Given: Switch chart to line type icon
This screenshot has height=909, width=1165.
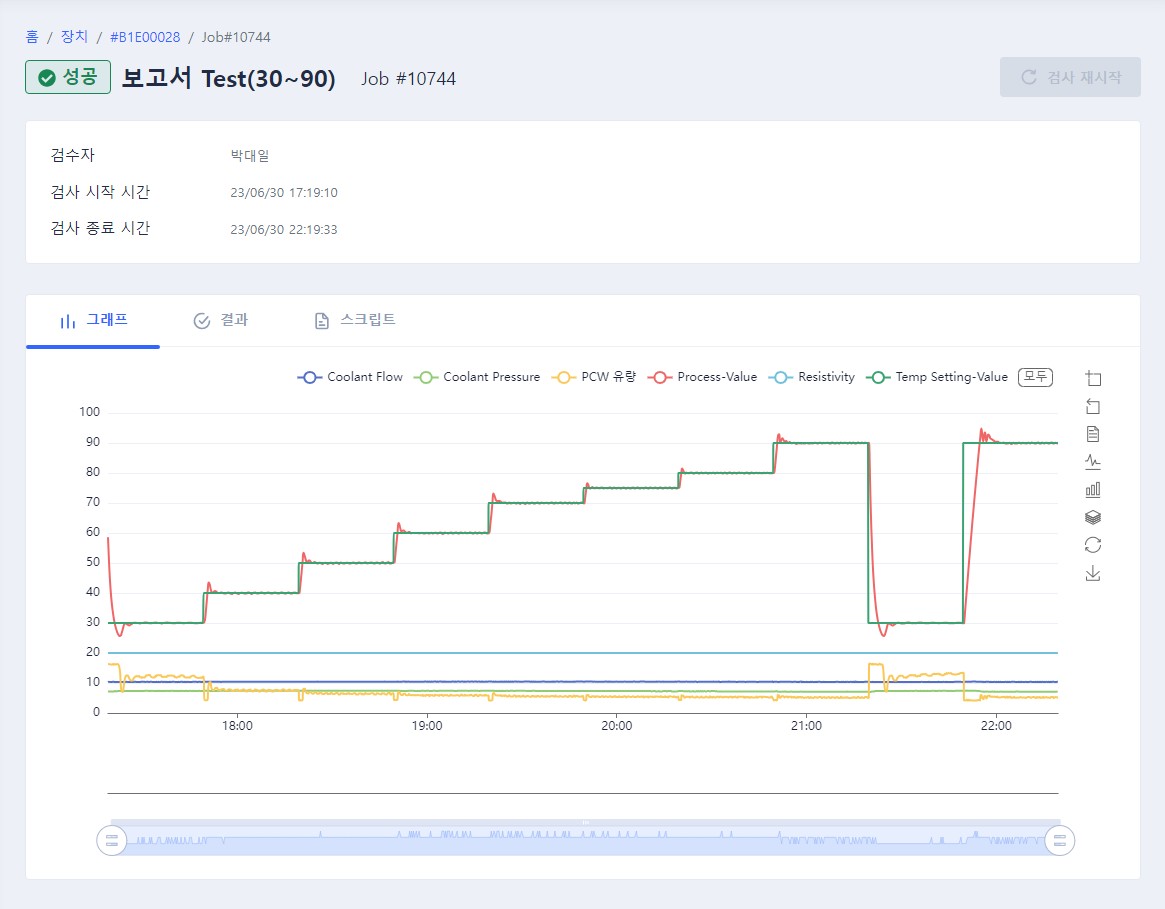Looking at the screenshot, I should click(1093, 462).
